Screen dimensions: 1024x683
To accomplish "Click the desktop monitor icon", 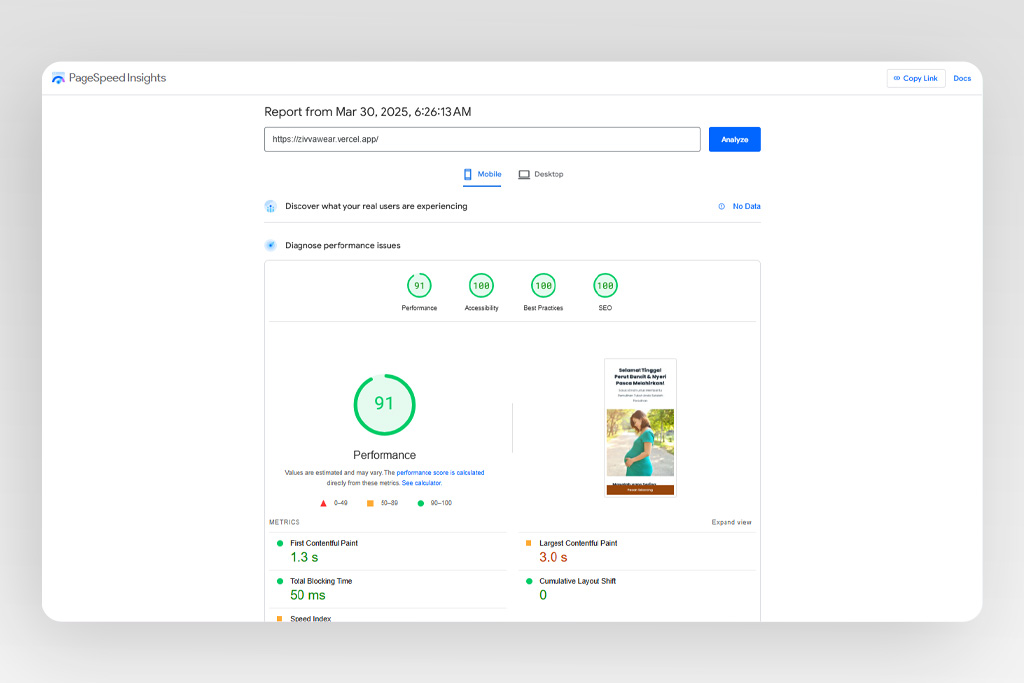I will tap(524, 174).
